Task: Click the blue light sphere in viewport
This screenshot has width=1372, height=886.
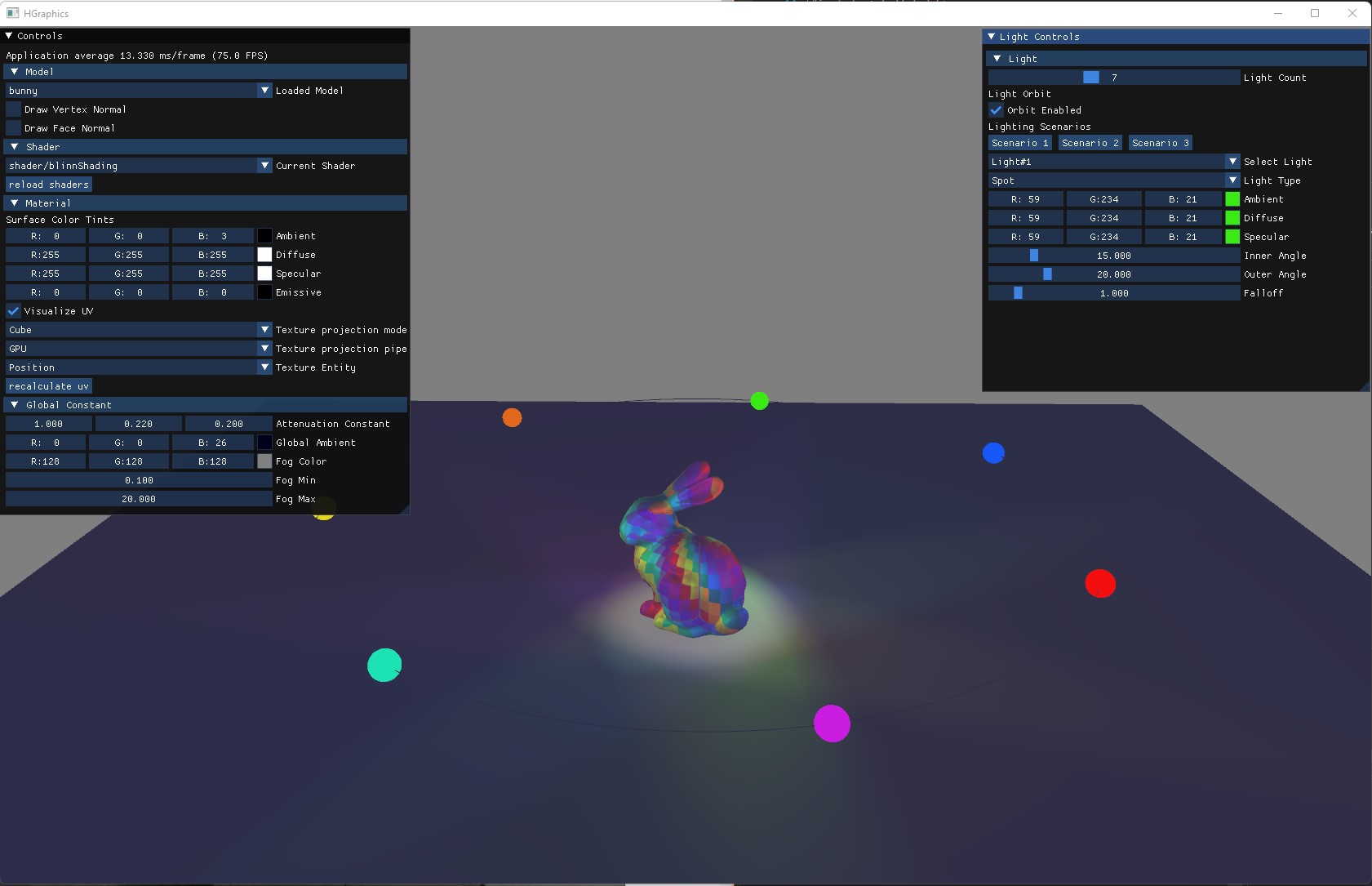Action: pyautogui.click(x=993, y=453)
